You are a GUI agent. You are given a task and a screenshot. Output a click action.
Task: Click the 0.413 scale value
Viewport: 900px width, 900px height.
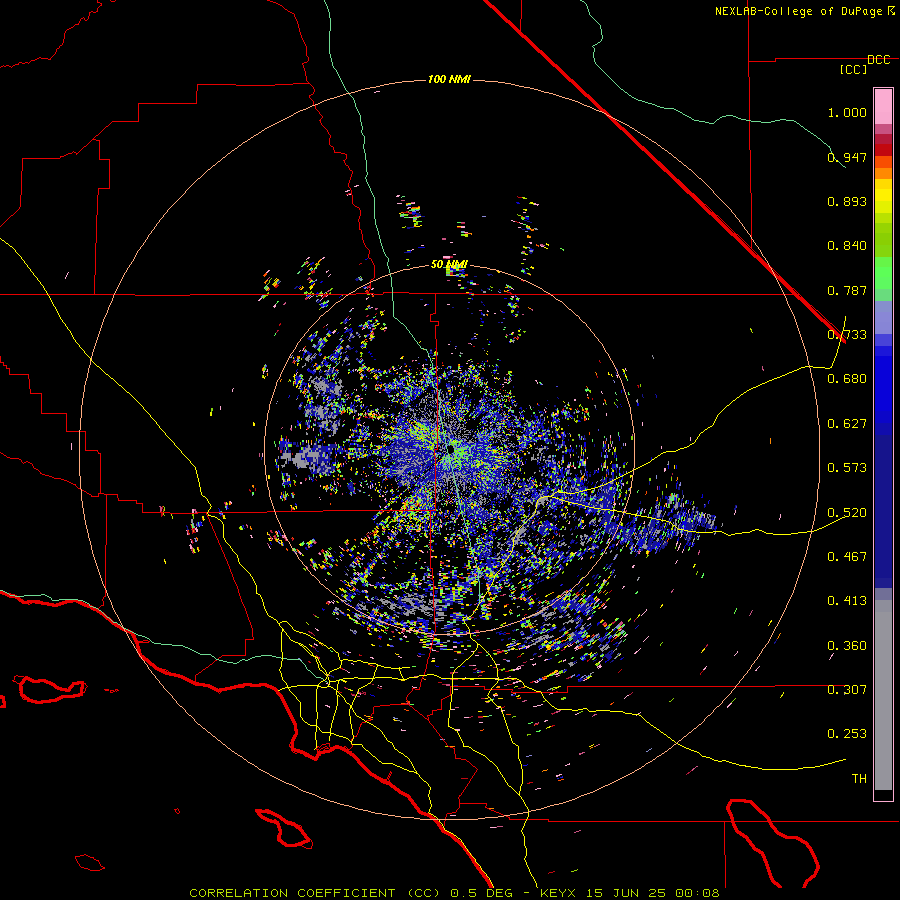pyautogui.click(x=847, y=601)
